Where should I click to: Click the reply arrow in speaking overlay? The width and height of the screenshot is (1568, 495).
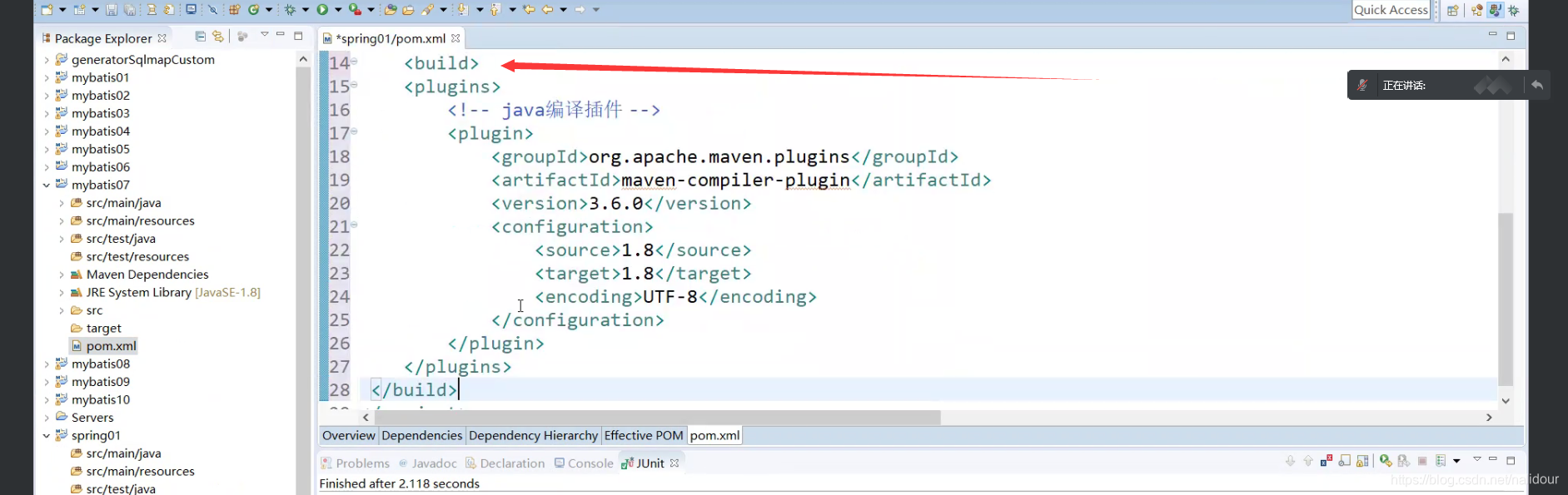(x=1537, y=85)
